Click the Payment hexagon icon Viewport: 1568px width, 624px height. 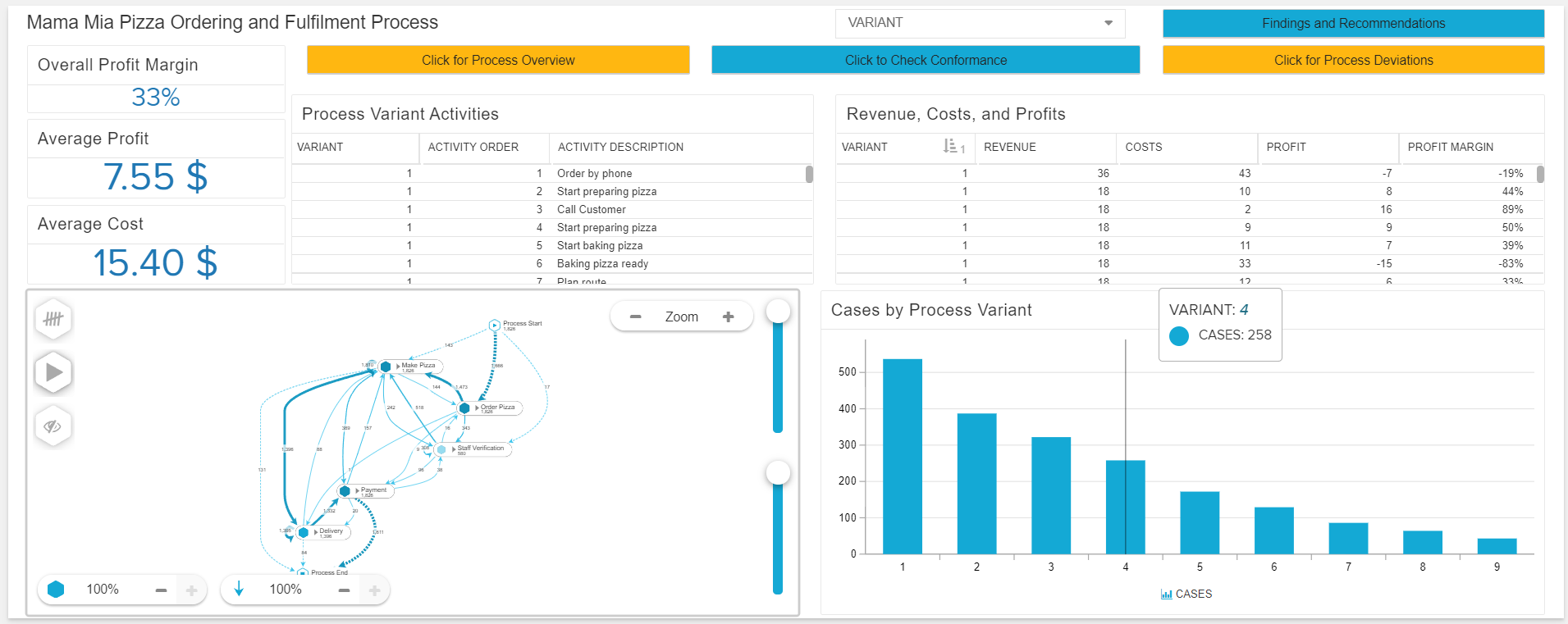(345, 491)
